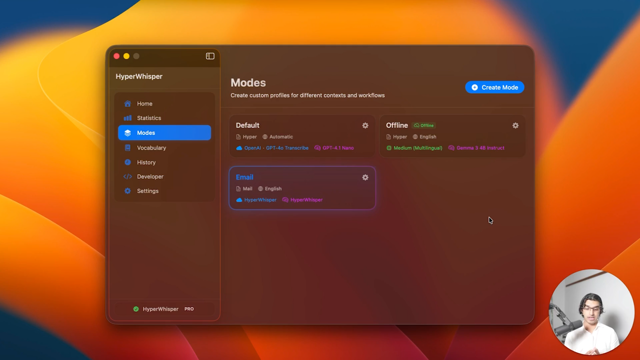Open the Statistics sidebar item
640x360 pixels.
(164, 118)
